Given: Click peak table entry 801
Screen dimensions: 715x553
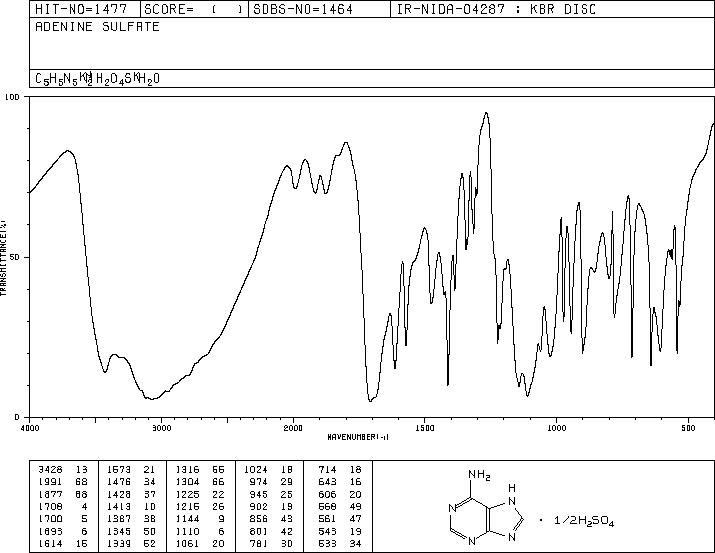Looking at the screenshot, I should (x=259, y=532).
